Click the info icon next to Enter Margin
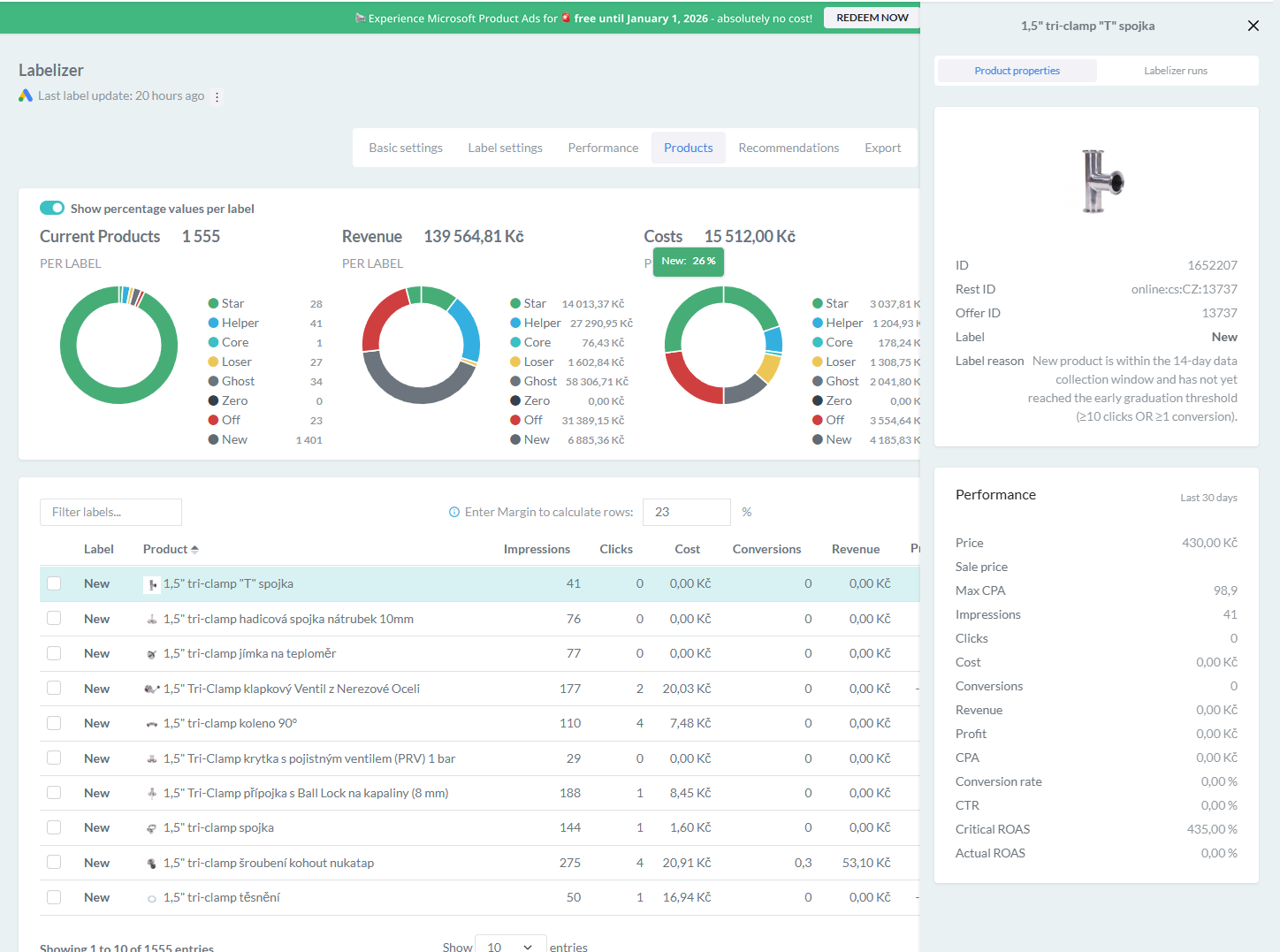The image size is (1280, 952). click(x=454, y=512)
